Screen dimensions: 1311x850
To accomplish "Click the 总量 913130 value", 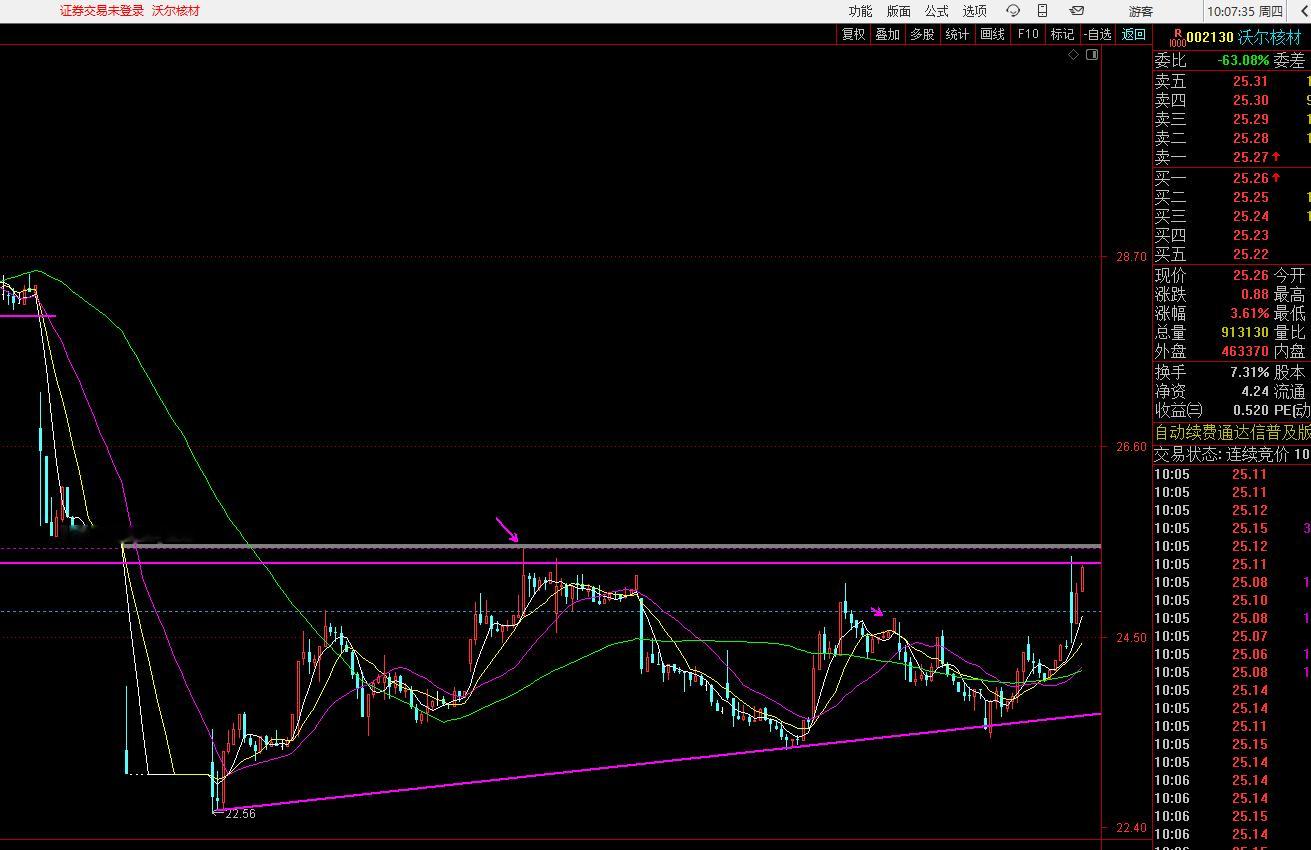I will point(1244,332).
